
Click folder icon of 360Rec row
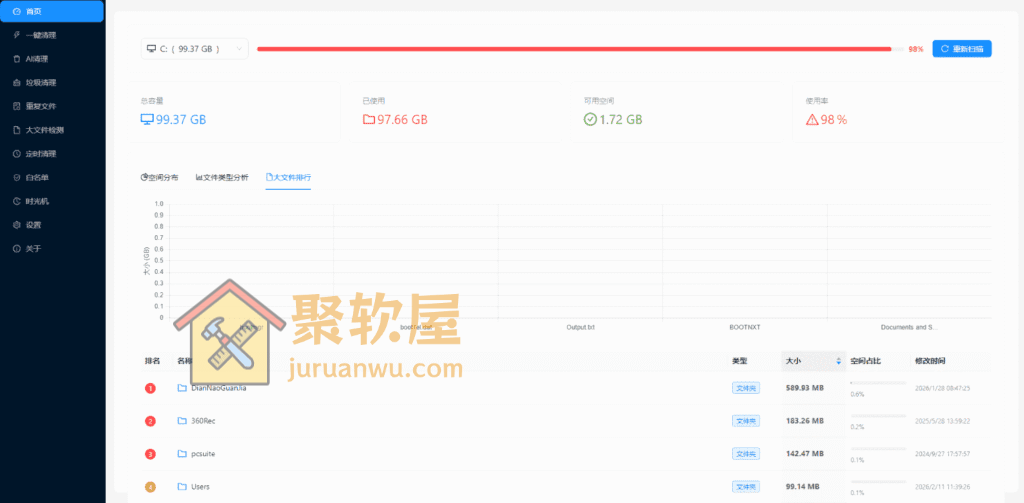point(182,421)
